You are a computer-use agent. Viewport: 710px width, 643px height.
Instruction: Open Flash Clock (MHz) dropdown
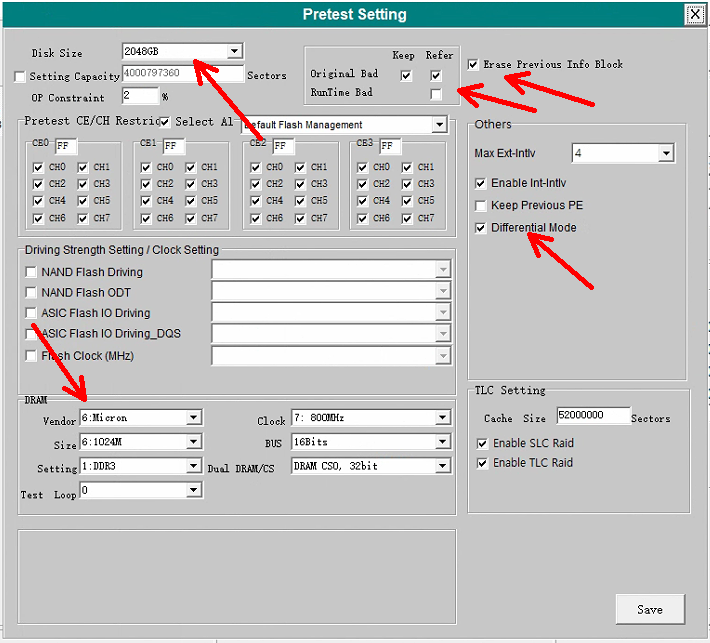pos(443,356)
